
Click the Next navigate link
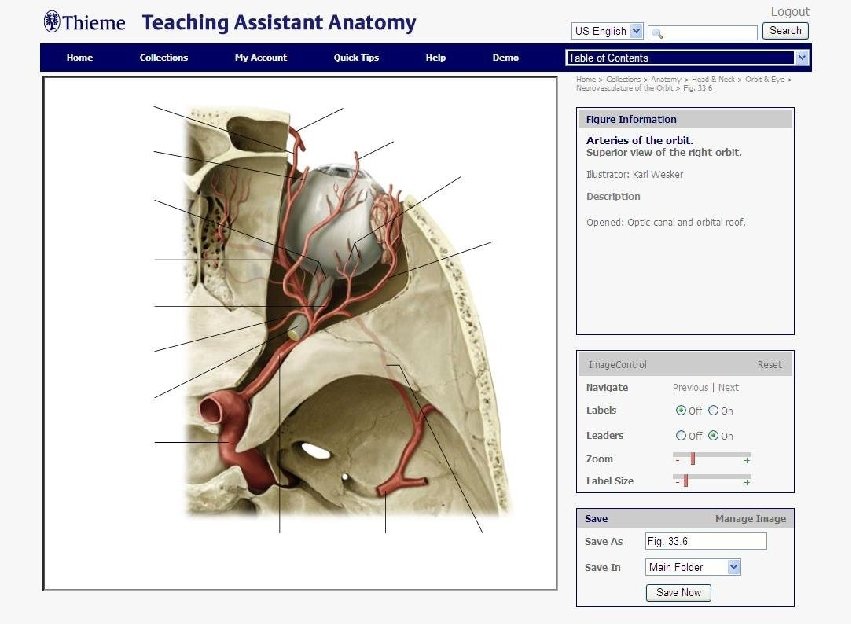click(x=728, y=387)
